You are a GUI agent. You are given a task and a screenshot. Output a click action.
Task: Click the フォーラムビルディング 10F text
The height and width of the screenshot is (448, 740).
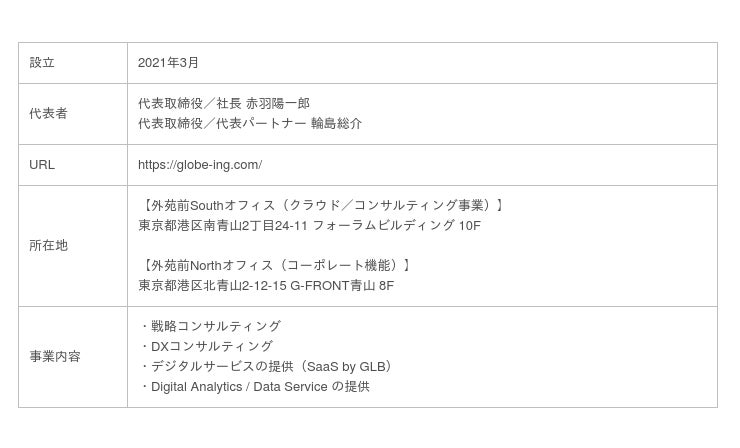pyautogui.click(x=397, y=226)
